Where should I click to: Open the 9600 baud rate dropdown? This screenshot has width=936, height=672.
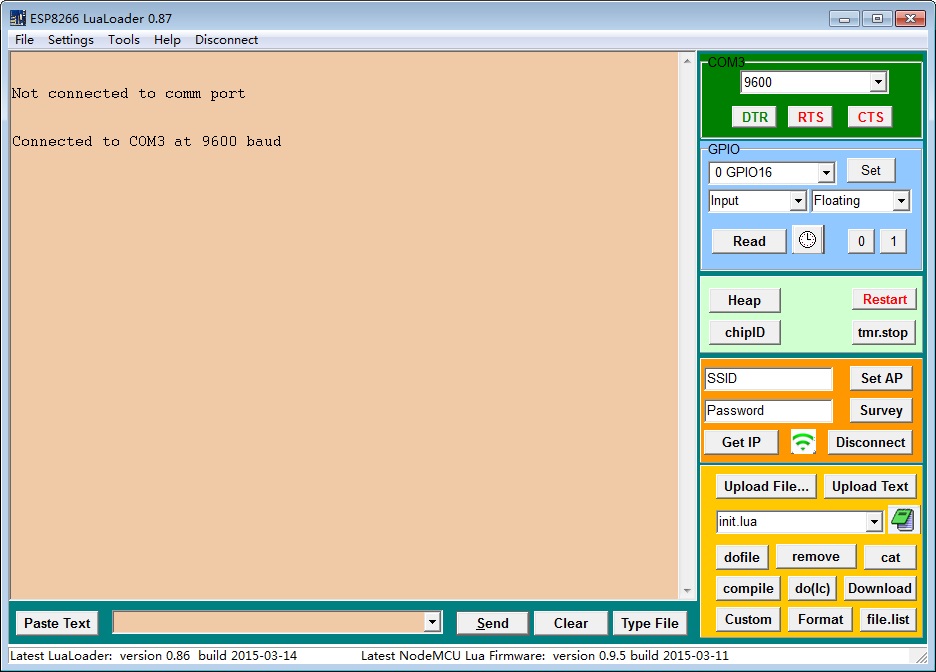[x=878, y=82]
